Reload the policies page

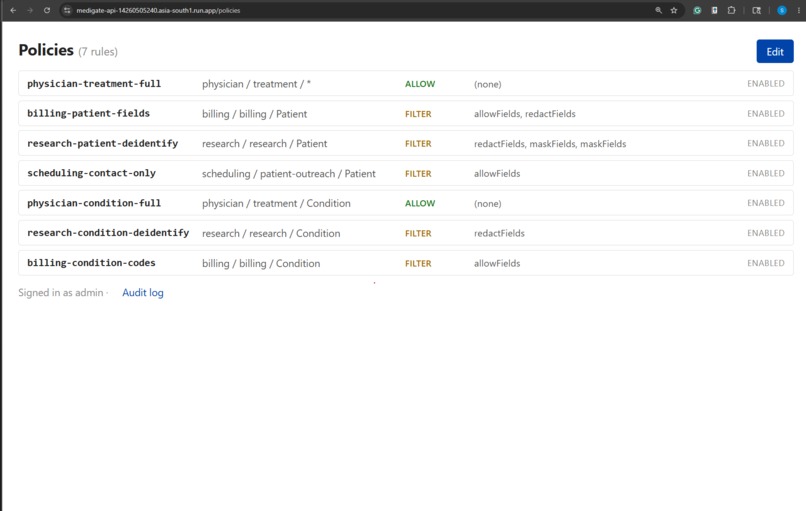pos(47,10)
